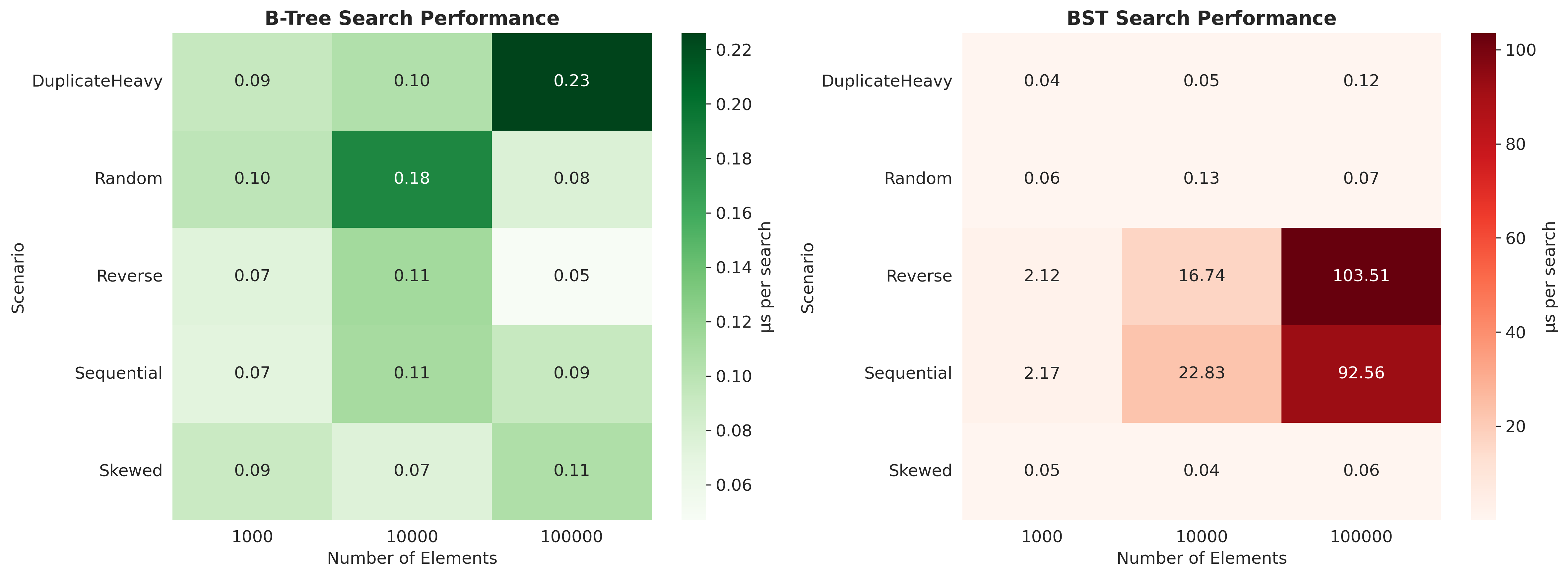Image resolution: width=1568 pixels, height=577 pixels.
Task: Select the "Sequential" row label in BST chart
Action: pyautogui.click(x=908, y=373)
